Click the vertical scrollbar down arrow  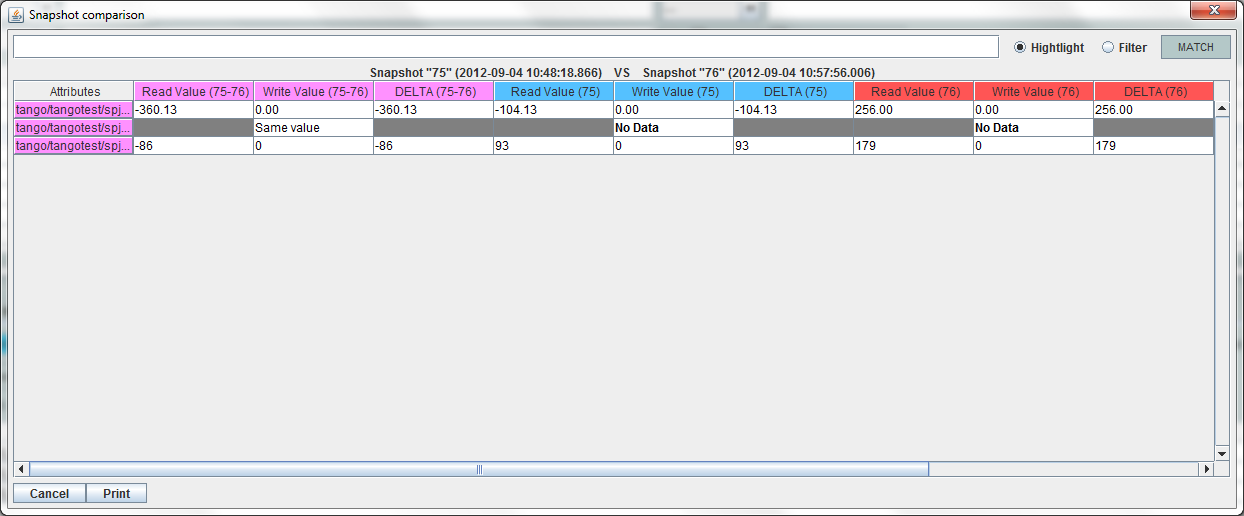(1222, 453)
